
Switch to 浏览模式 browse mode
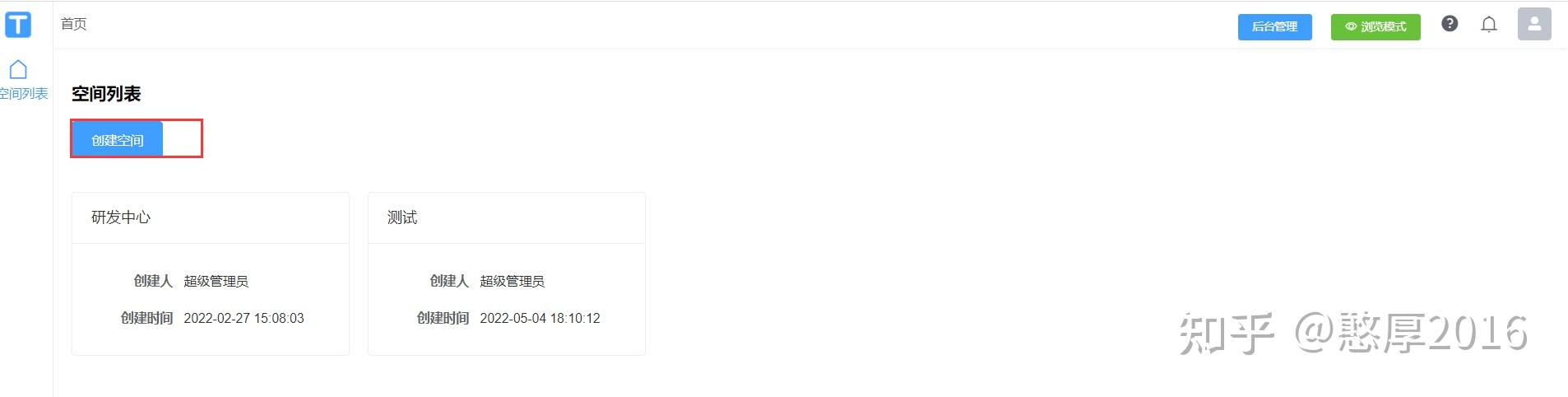pyautogui.click(x=1382, y=27)
